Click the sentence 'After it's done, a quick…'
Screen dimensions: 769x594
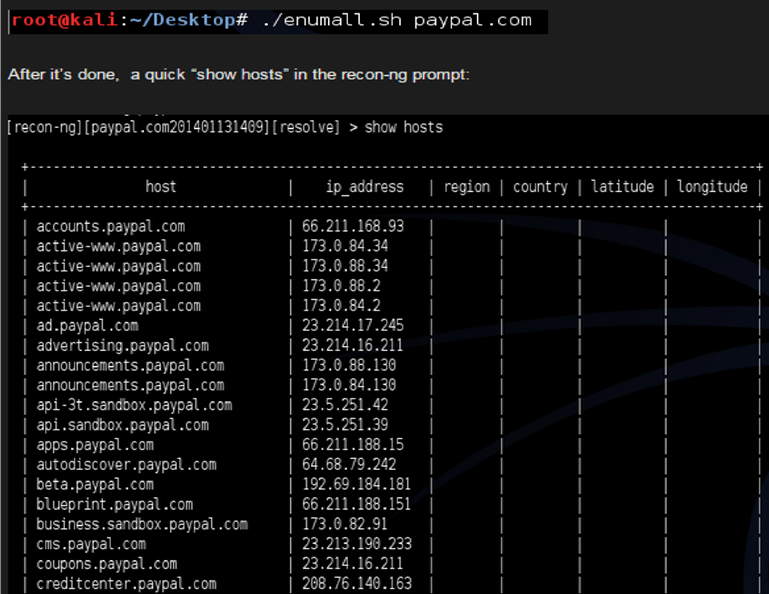click(x=238, y=75)
